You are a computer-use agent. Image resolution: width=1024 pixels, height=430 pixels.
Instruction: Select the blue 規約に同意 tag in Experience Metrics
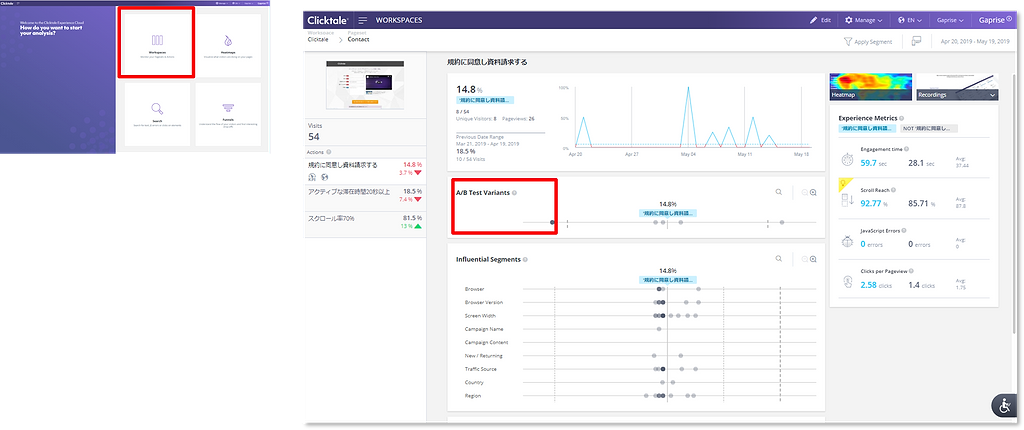(x=867, y=129)
